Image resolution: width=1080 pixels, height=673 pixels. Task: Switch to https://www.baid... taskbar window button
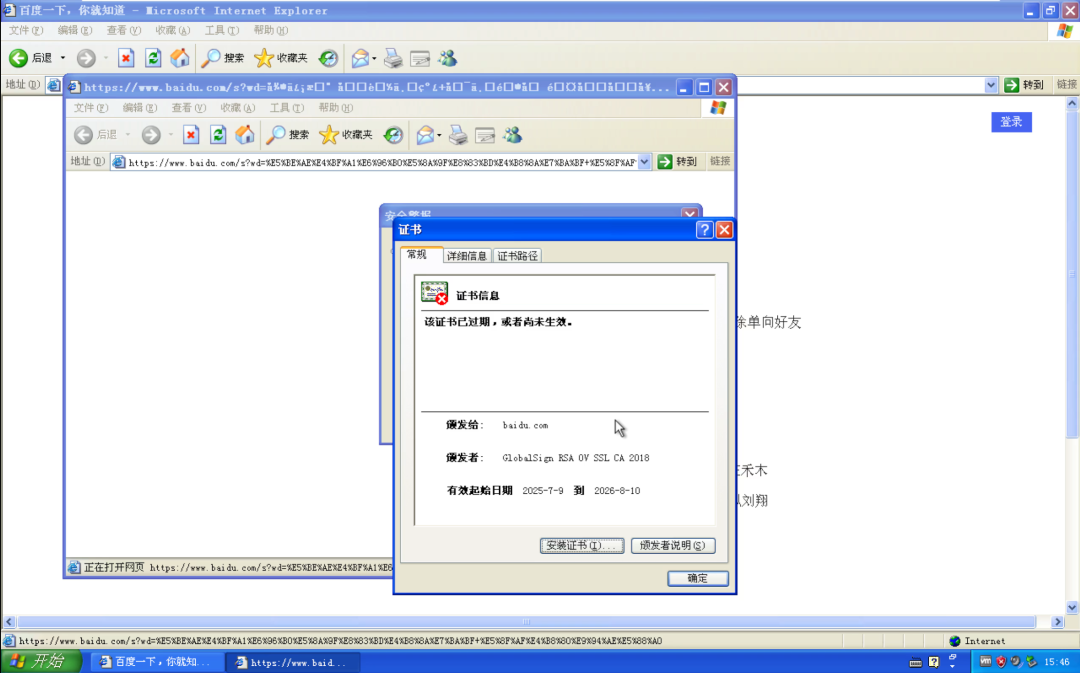(x=293, y=662)
